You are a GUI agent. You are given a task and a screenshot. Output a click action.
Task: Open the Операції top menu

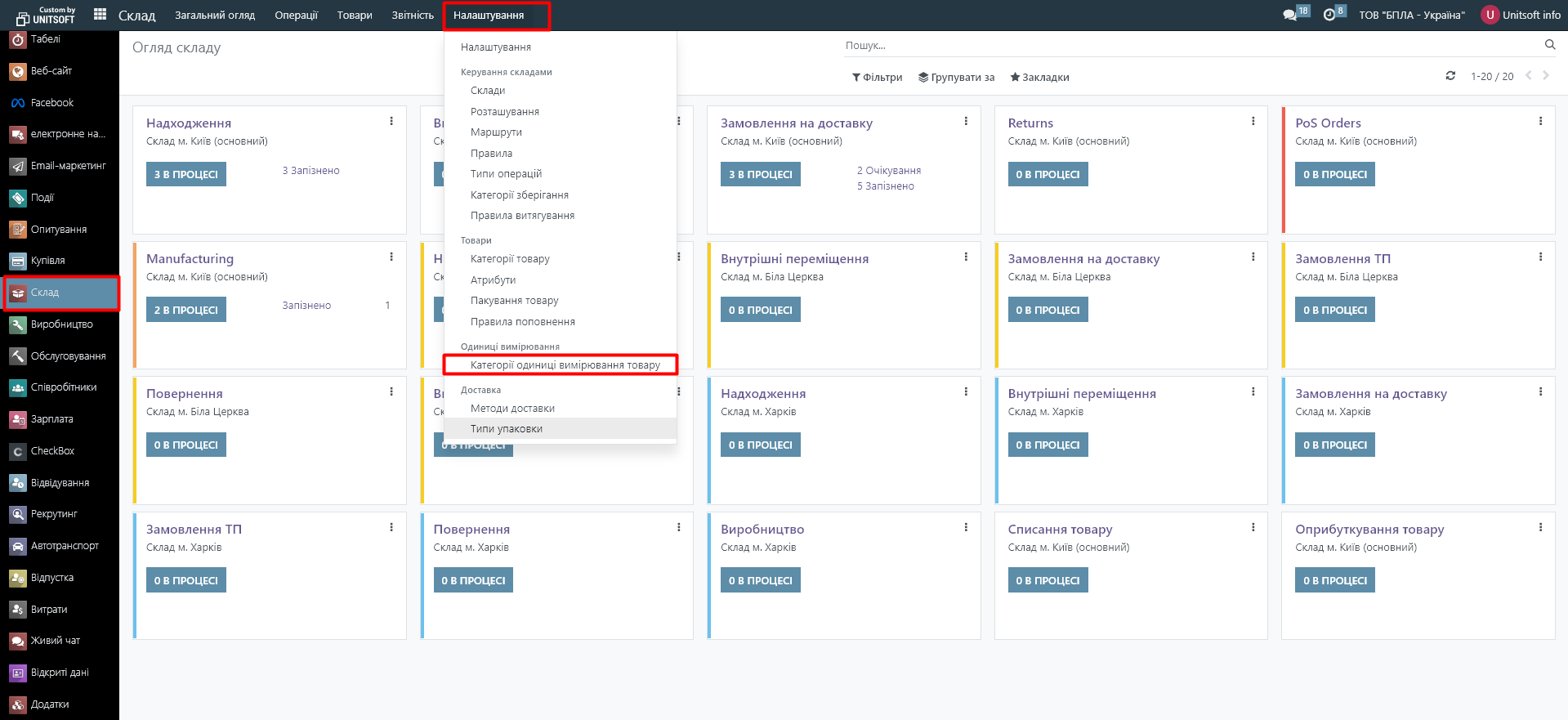pos(296,16)
